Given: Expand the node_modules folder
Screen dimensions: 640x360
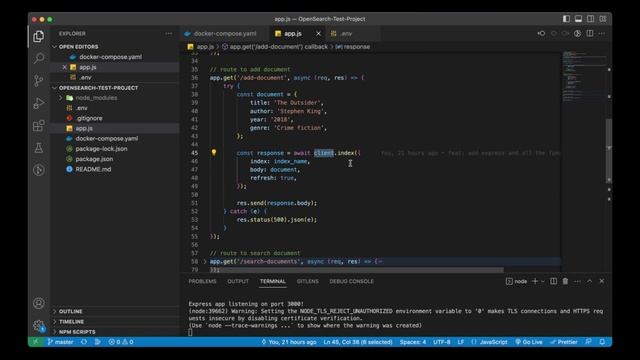Looking at the screenshot, I should point(96,98).
